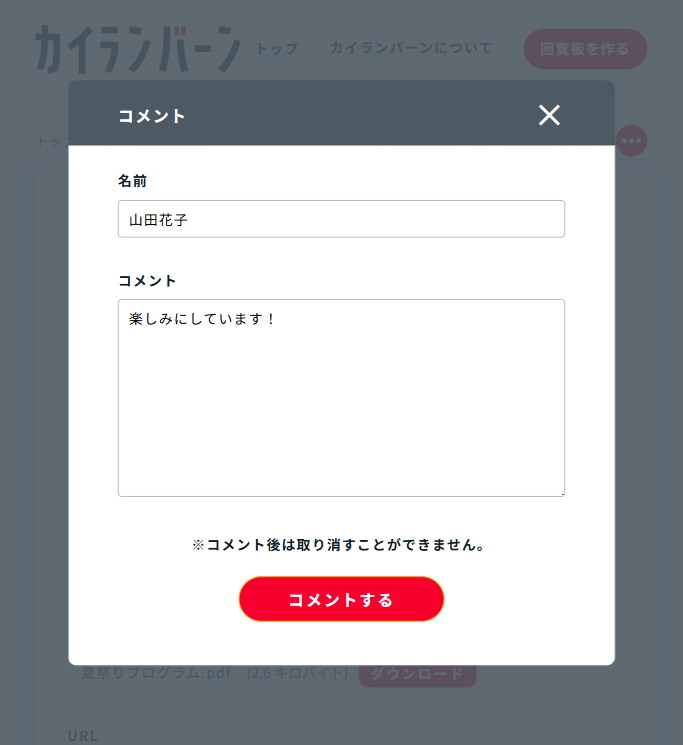The height and width of the screenshot is (745, 683).
Task: Select the トップ breadcrumb link
Action: (x=50, y=141)
